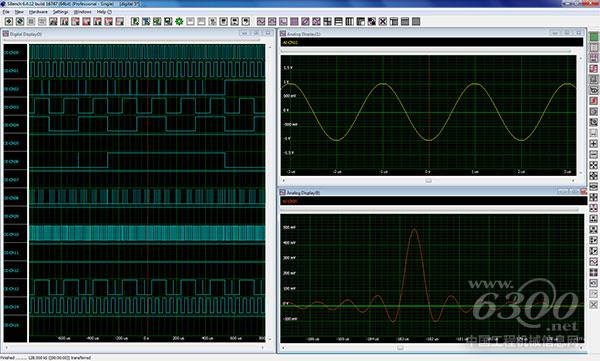Open the Windows menu

(x=83, y=12)
